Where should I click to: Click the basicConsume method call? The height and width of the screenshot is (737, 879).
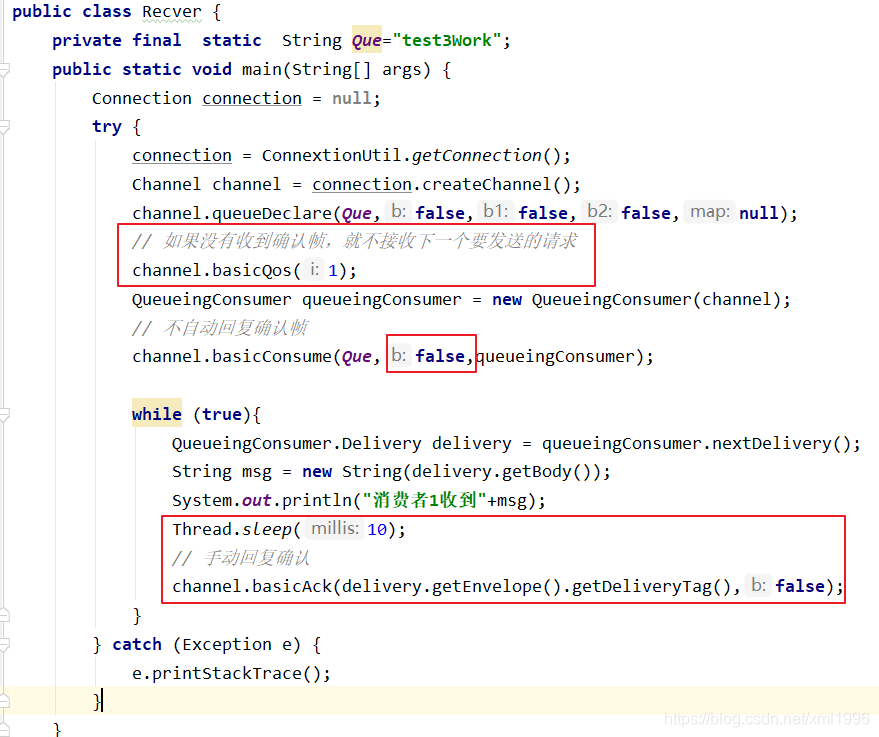[x=272, y=357]
